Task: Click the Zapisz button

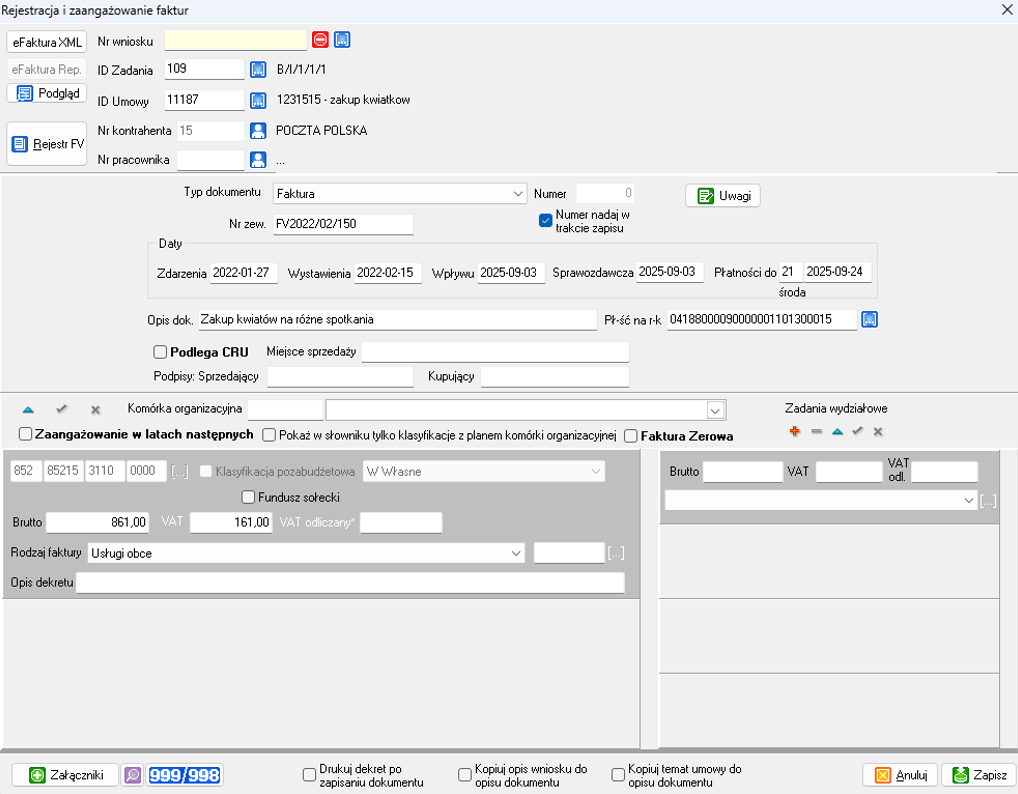Action: (x=978, y=775)
